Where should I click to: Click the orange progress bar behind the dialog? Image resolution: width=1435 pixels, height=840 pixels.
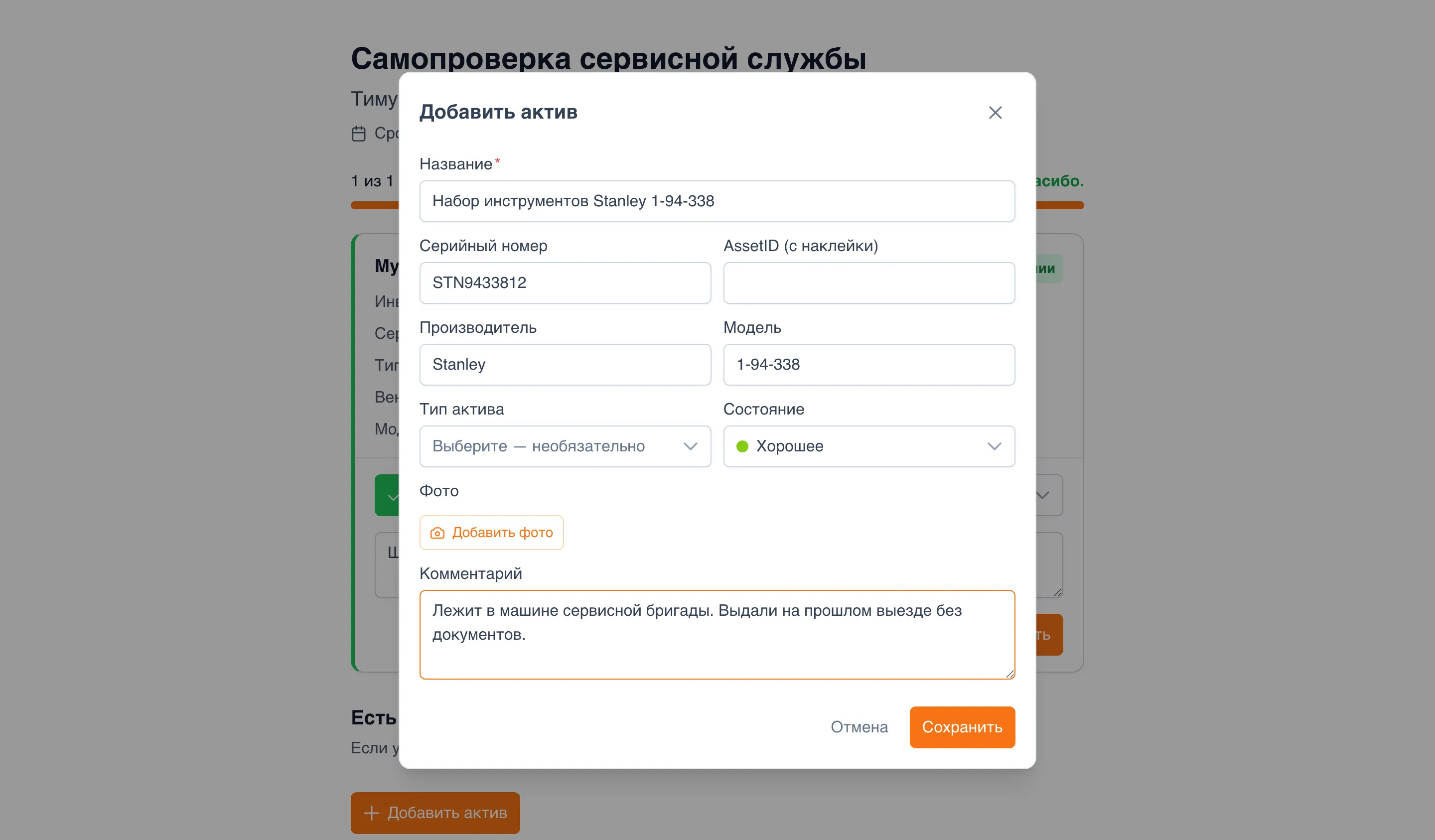pyautogui.click(x=375, y=205)
